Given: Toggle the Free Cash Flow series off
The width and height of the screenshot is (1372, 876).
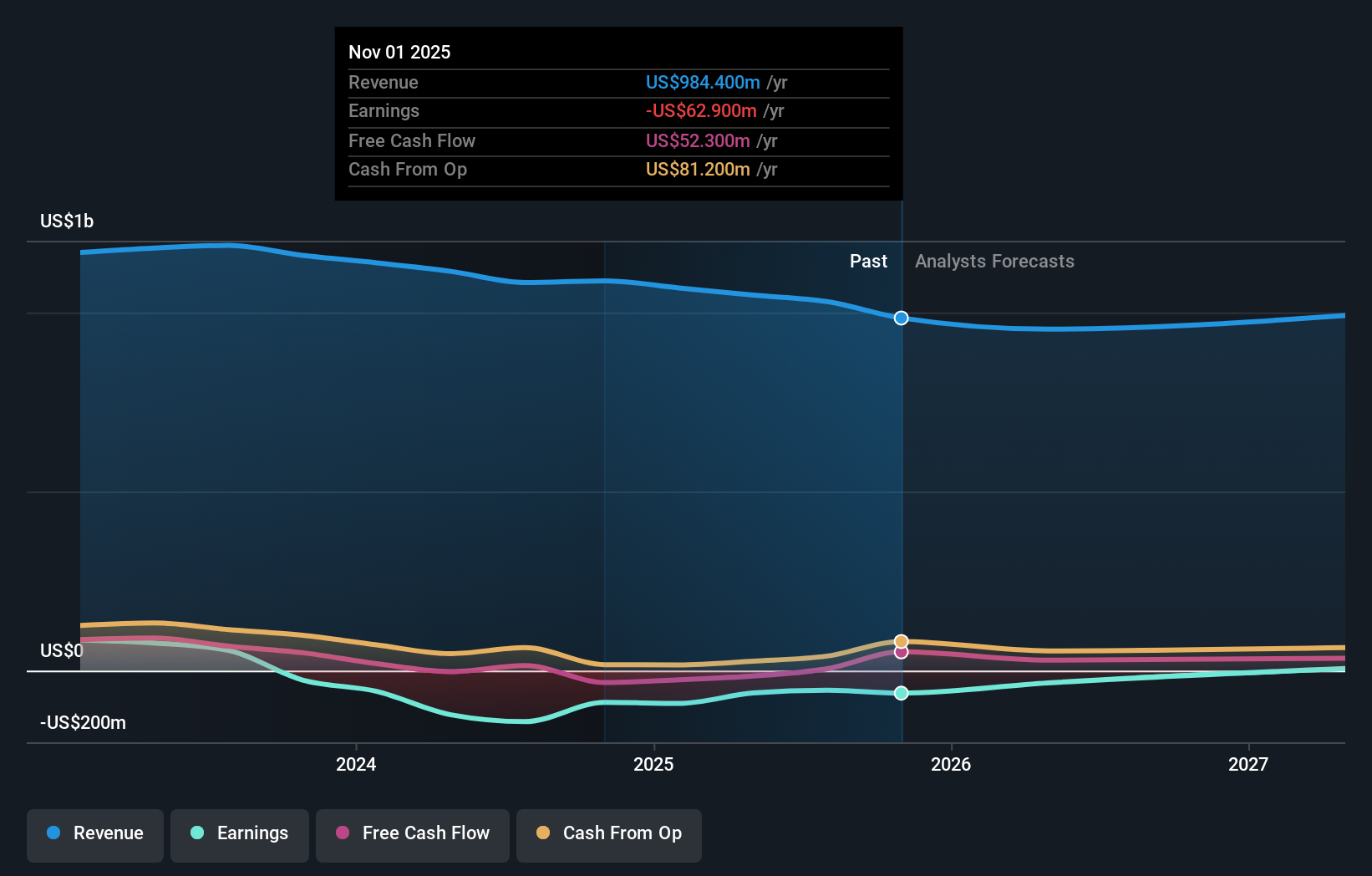Looking at the screenshot, I should 412,835.
